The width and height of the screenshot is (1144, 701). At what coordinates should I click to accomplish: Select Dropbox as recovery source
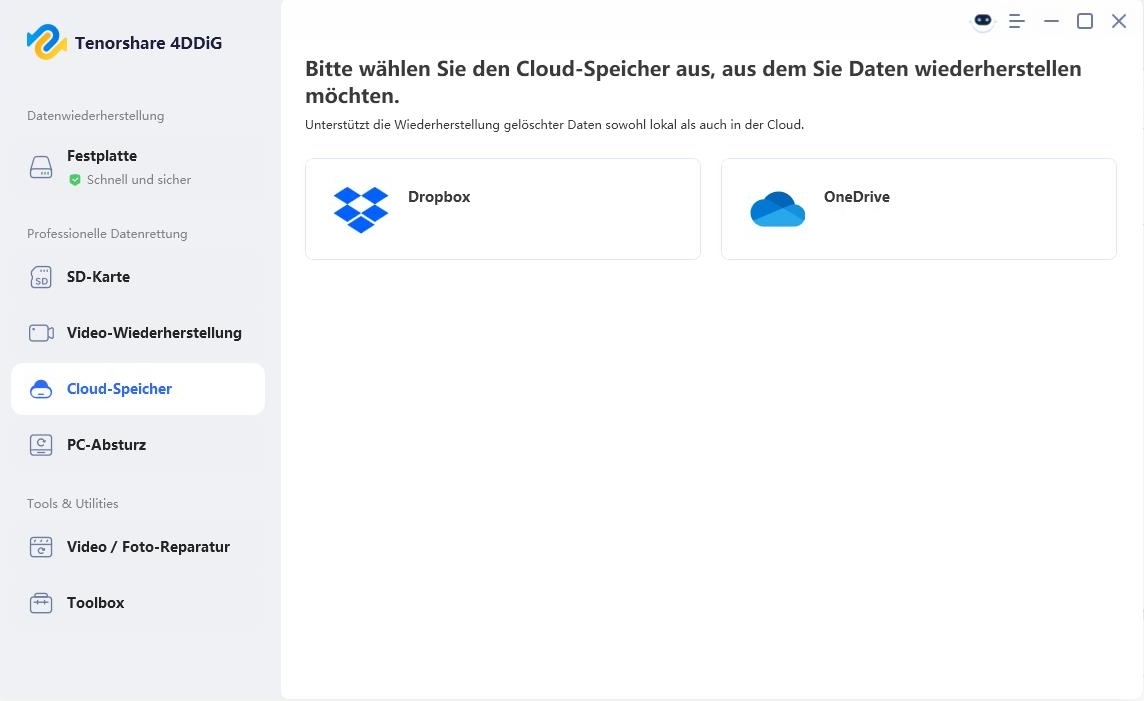[x=503, y=209]
